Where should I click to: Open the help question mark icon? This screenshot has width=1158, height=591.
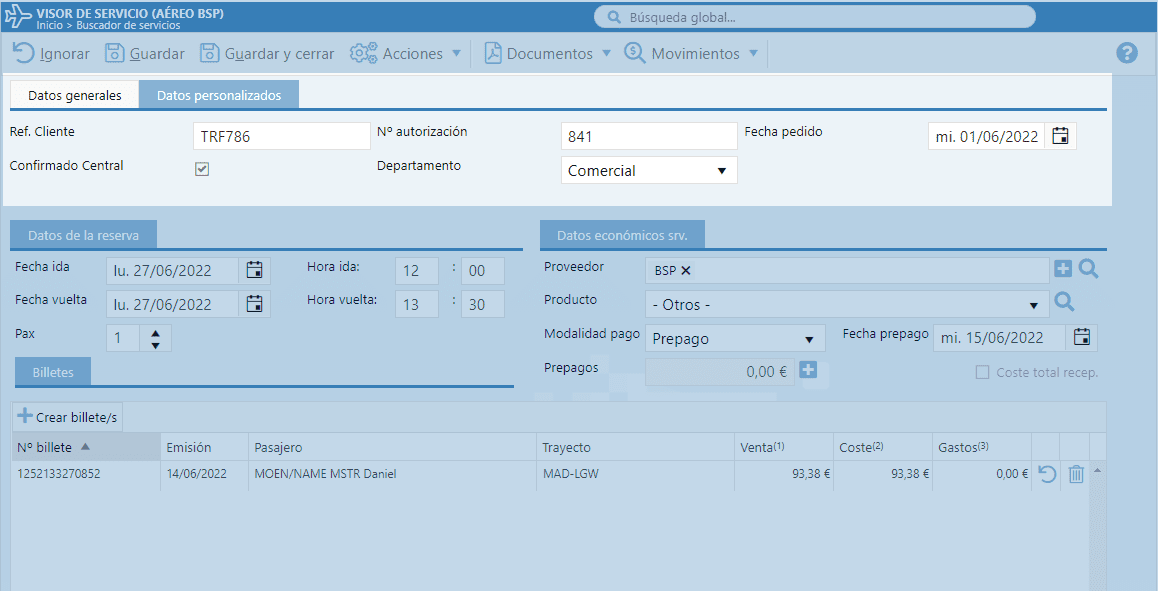pos(1126,52)
